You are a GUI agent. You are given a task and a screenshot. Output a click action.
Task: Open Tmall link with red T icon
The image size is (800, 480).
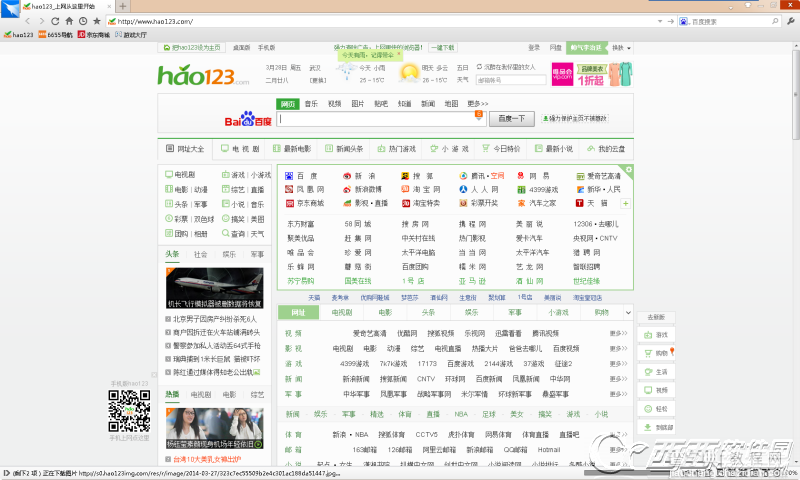click(x=591, y=203)
